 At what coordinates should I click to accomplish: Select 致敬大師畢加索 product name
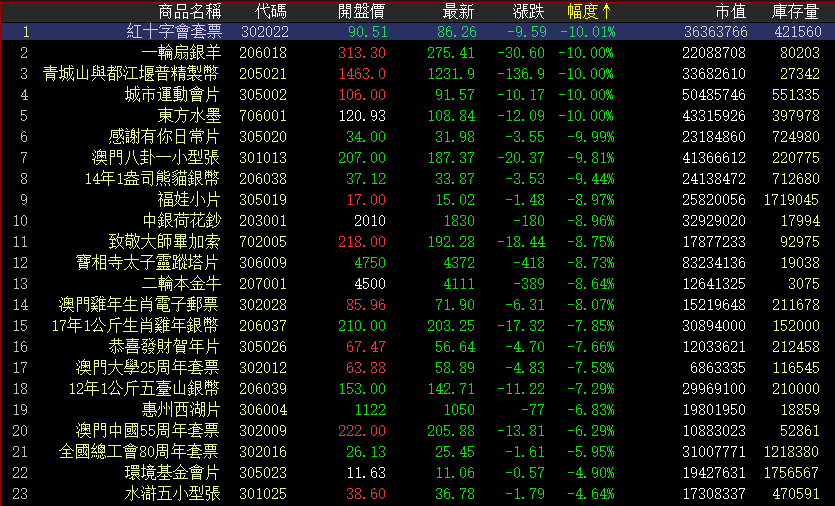pos(164,242)
